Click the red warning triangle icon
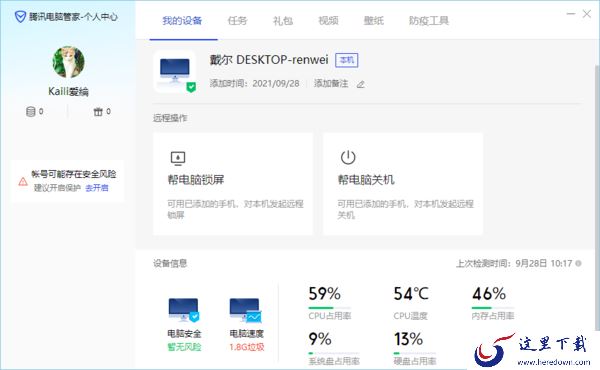The width and height of the screenshot is (600, 370). pos(23,181)
